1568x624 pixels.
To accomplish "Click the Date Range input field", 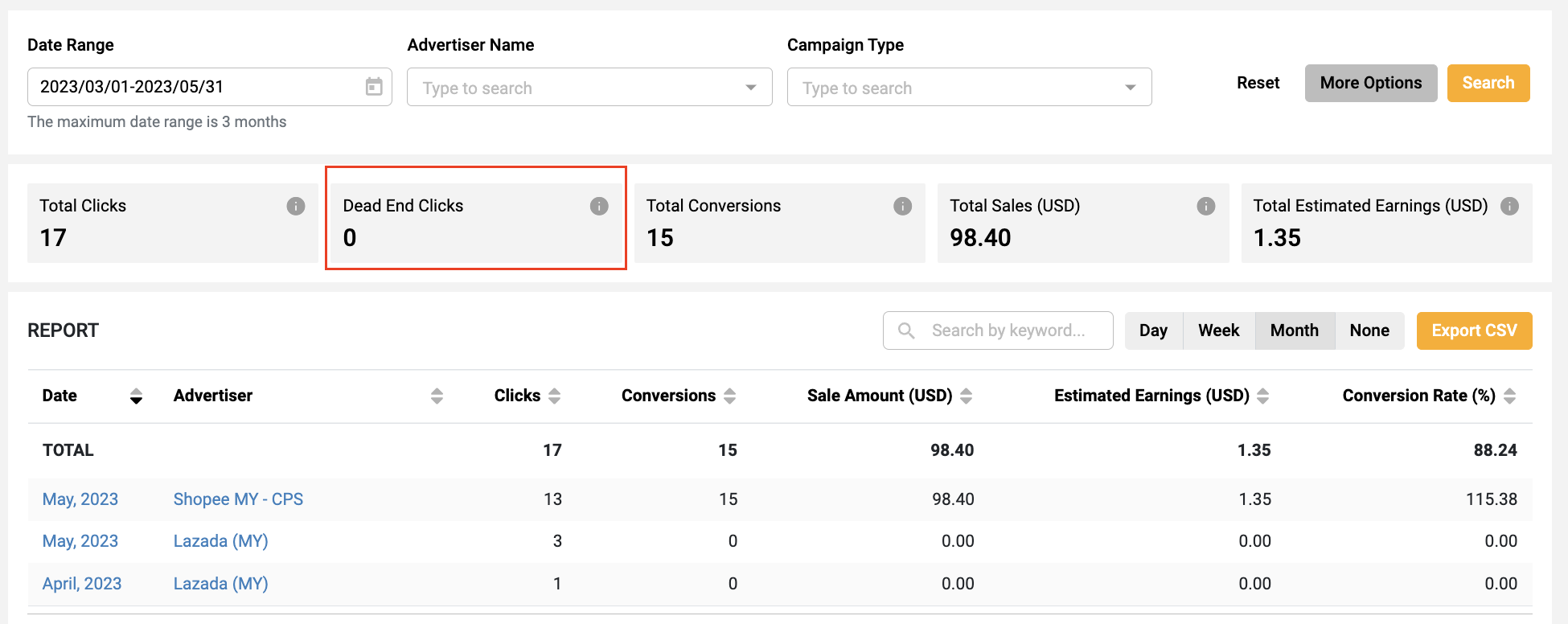I will (x=210, y=87).
